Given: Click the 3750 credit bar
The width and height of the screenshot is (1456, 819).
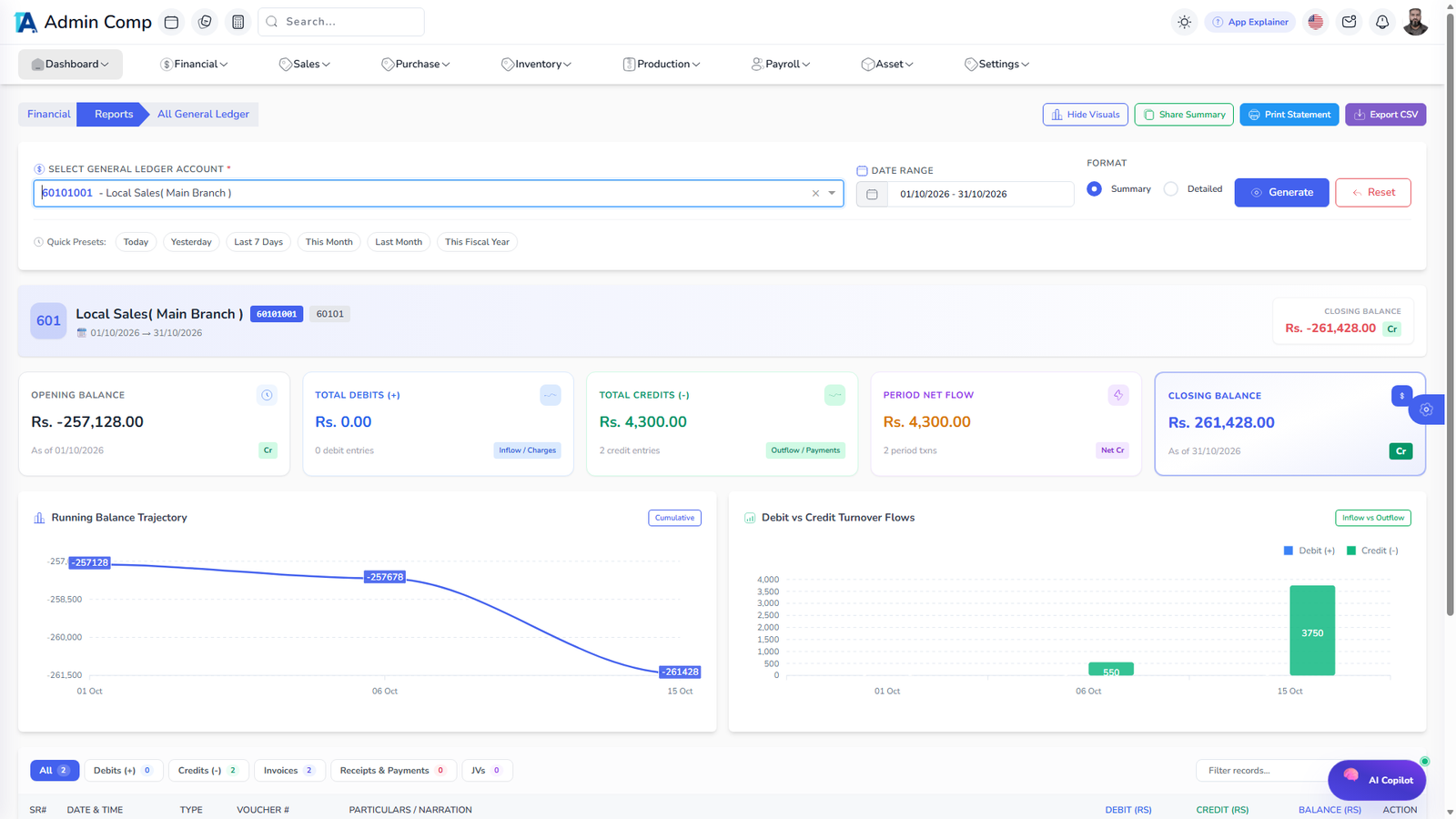Looking at the screenshot, I should point(1312,631).
